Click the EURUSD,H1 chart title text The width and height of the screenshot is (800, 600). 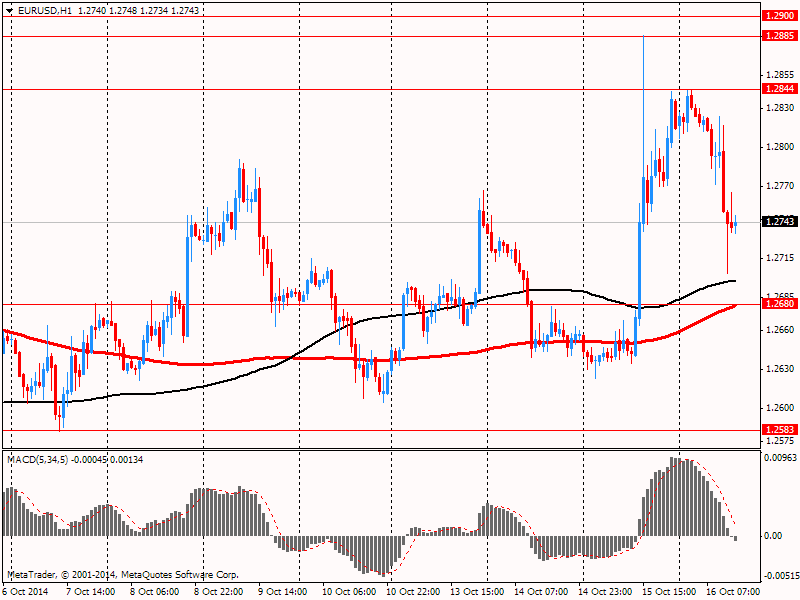pyautogui.click(x=44, y=10)
